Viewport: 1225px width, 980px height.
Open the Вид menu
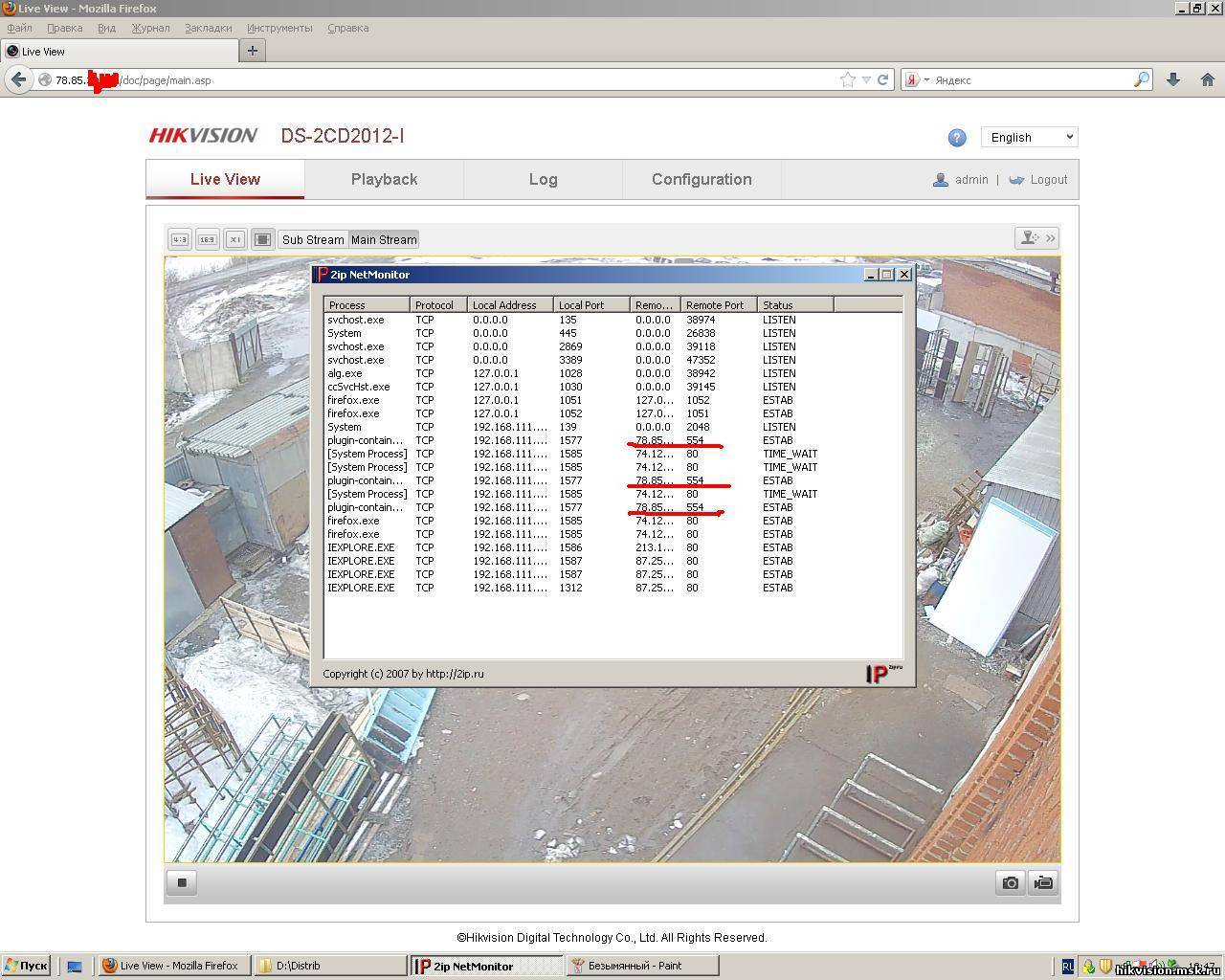pos(106,28)
